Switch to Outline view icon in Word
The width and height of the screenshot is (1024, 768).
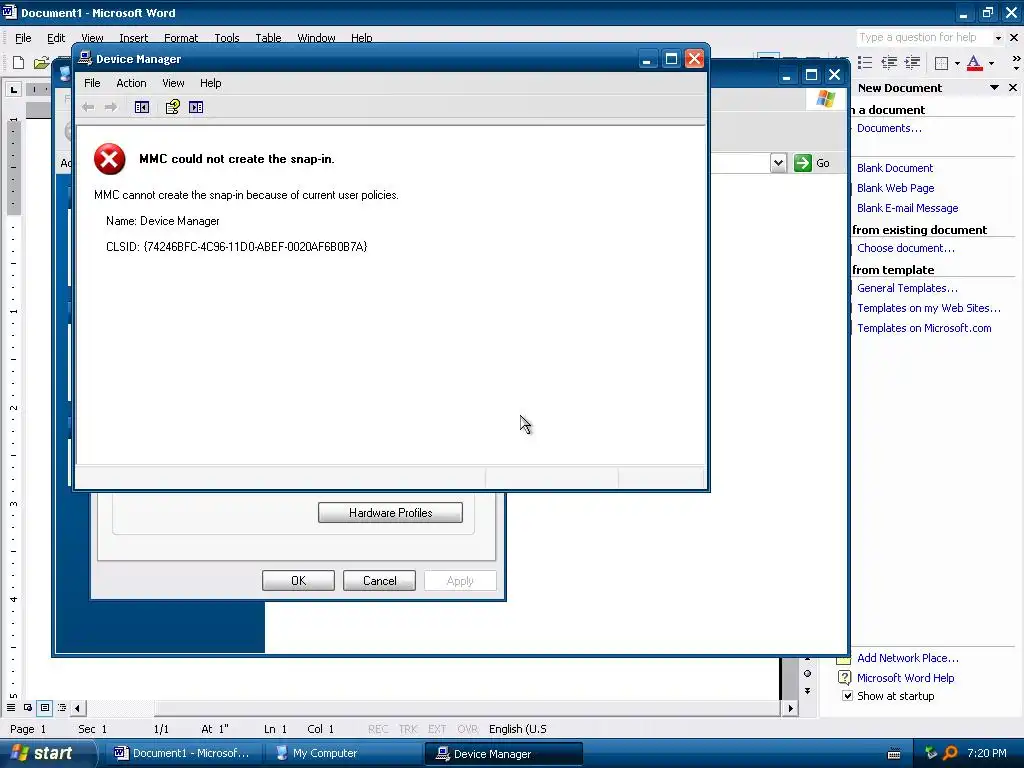tap(62, 707)
